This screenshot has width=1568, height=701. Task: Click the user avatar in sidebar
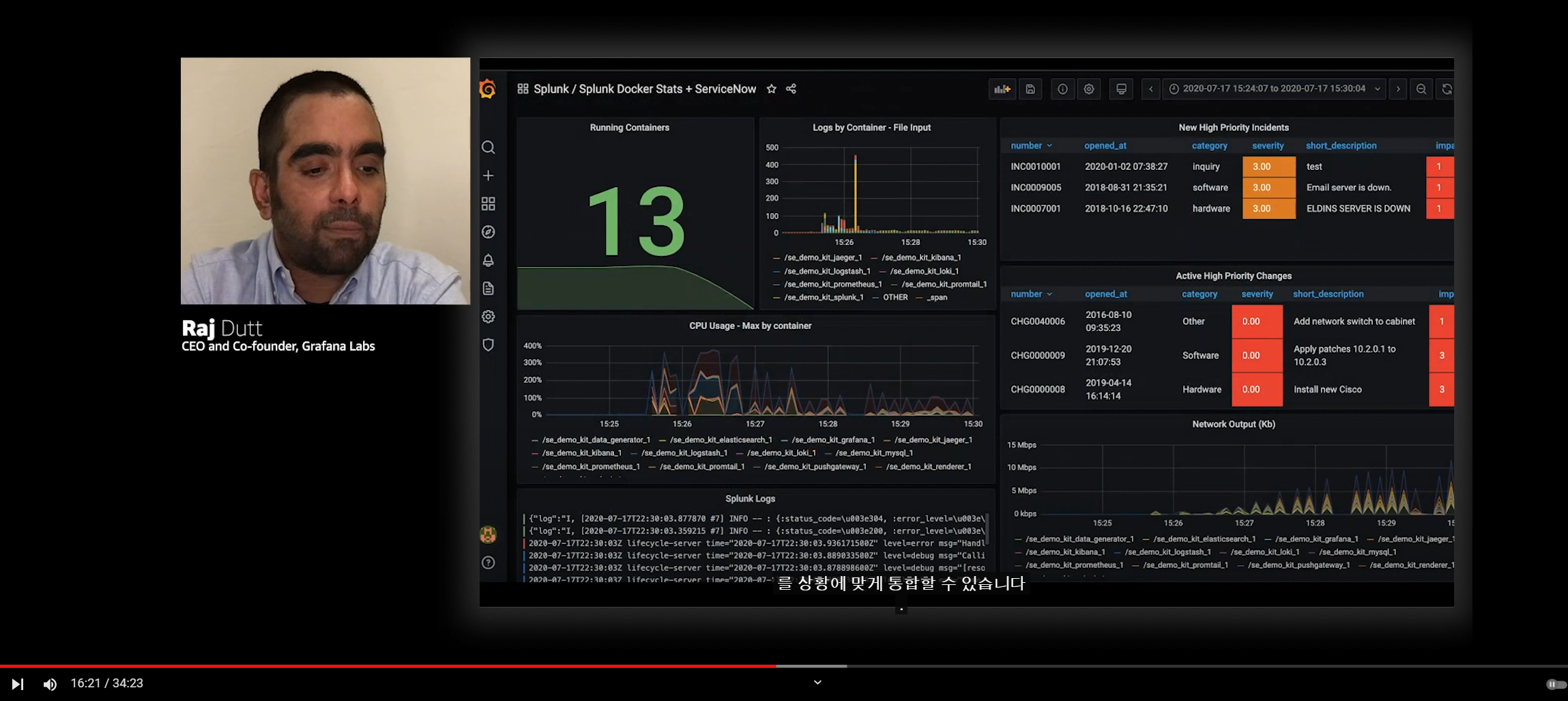tap(488, 534)
